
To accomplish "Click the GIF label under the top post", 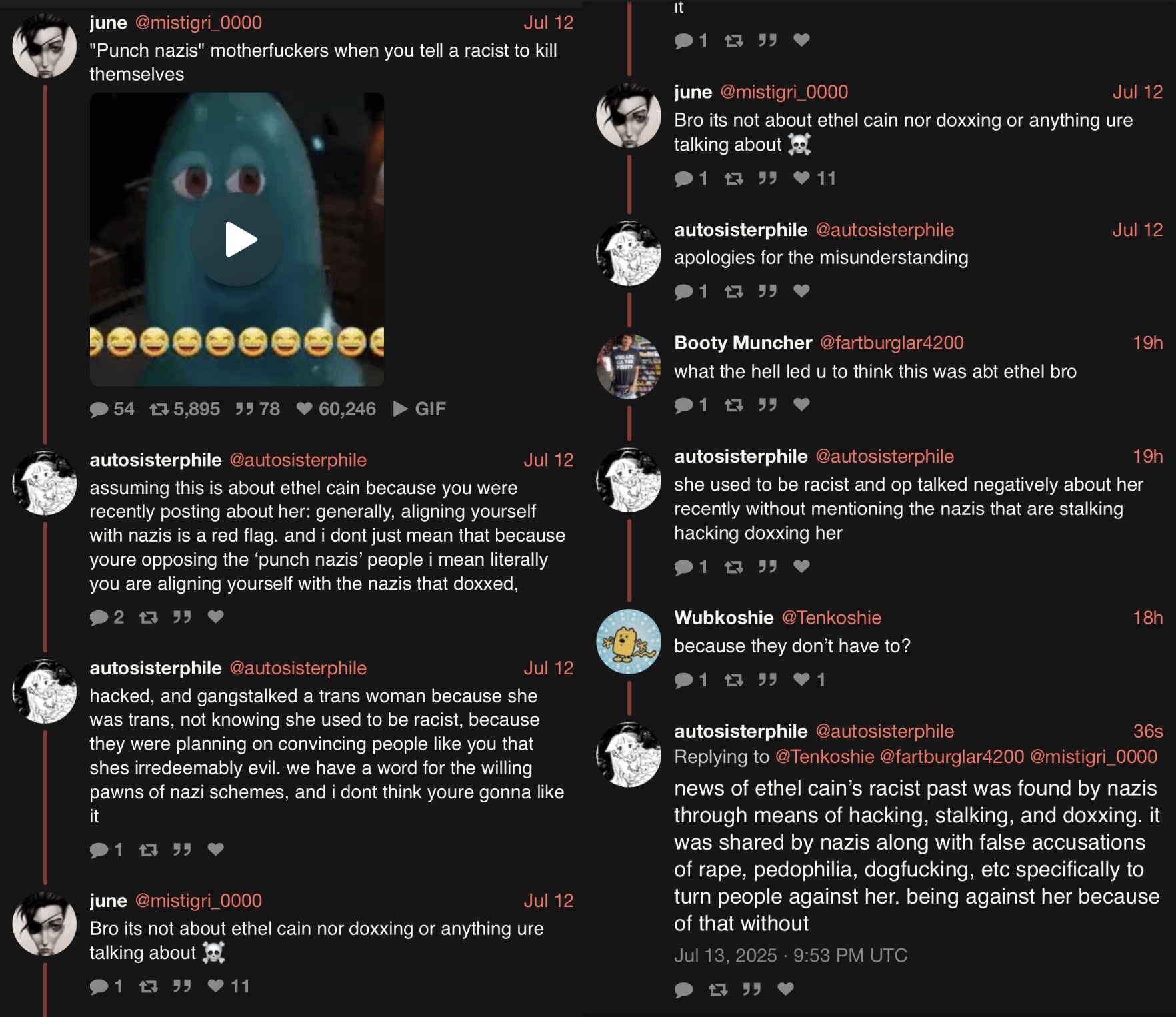I will 420,409.
